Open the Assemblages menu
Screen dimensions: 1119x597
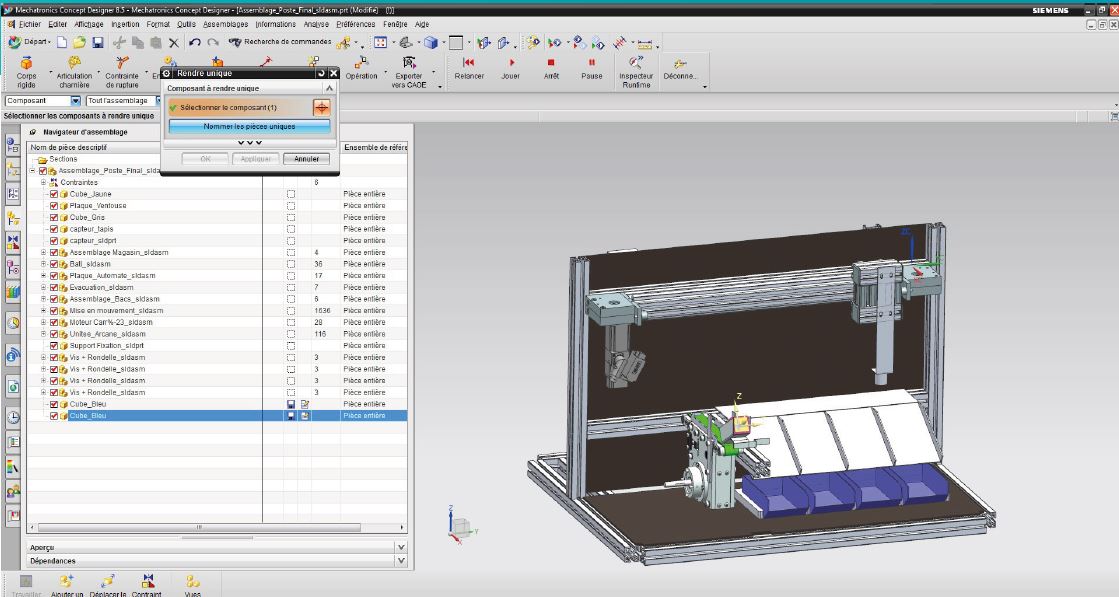(226, 24)
